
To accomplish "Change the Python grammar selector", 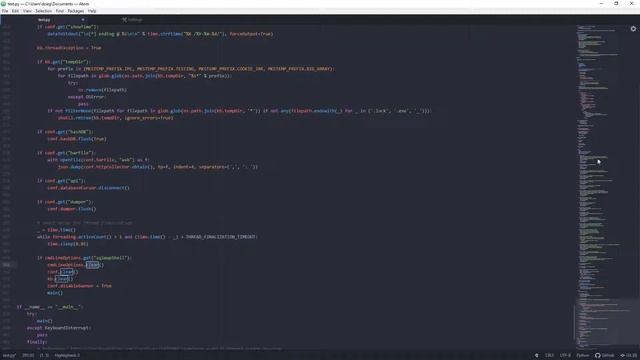I will pos(582,356).
